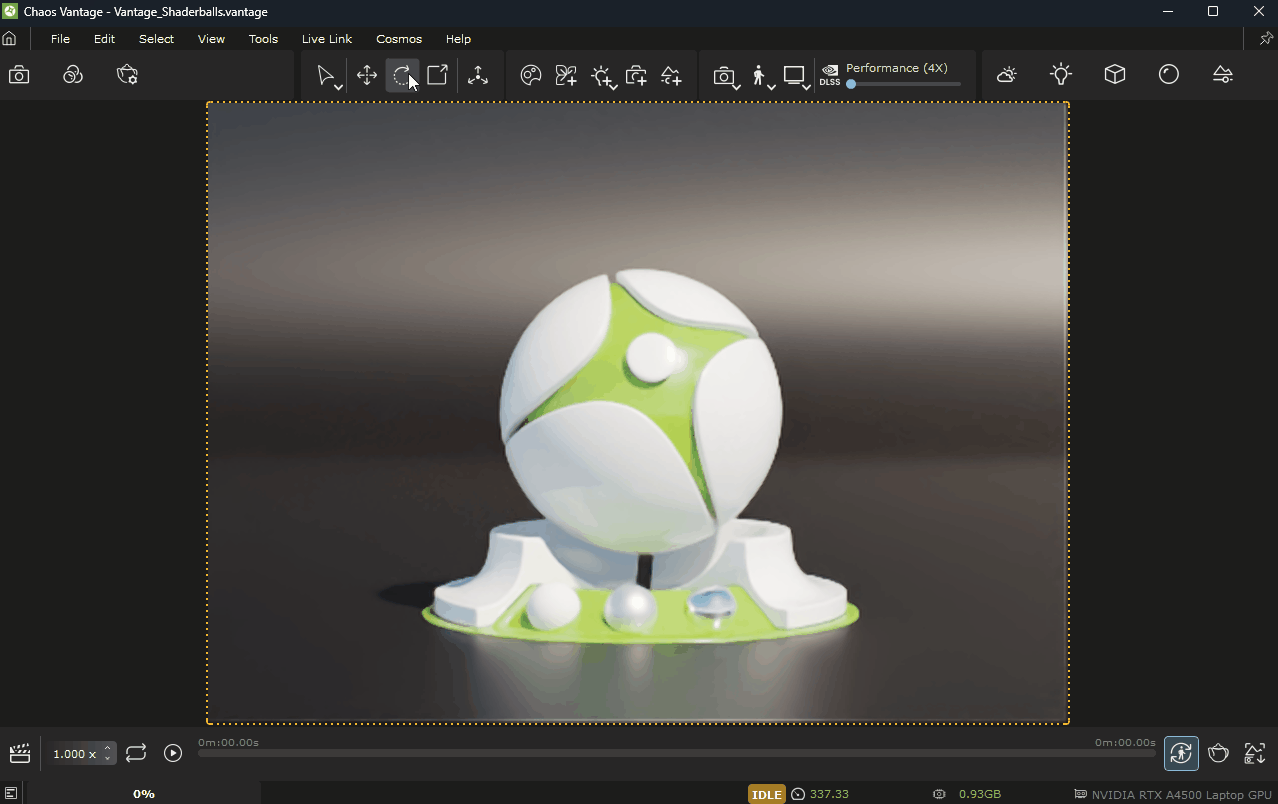
Task: Click the add camera icon
Action: [636, 75]
